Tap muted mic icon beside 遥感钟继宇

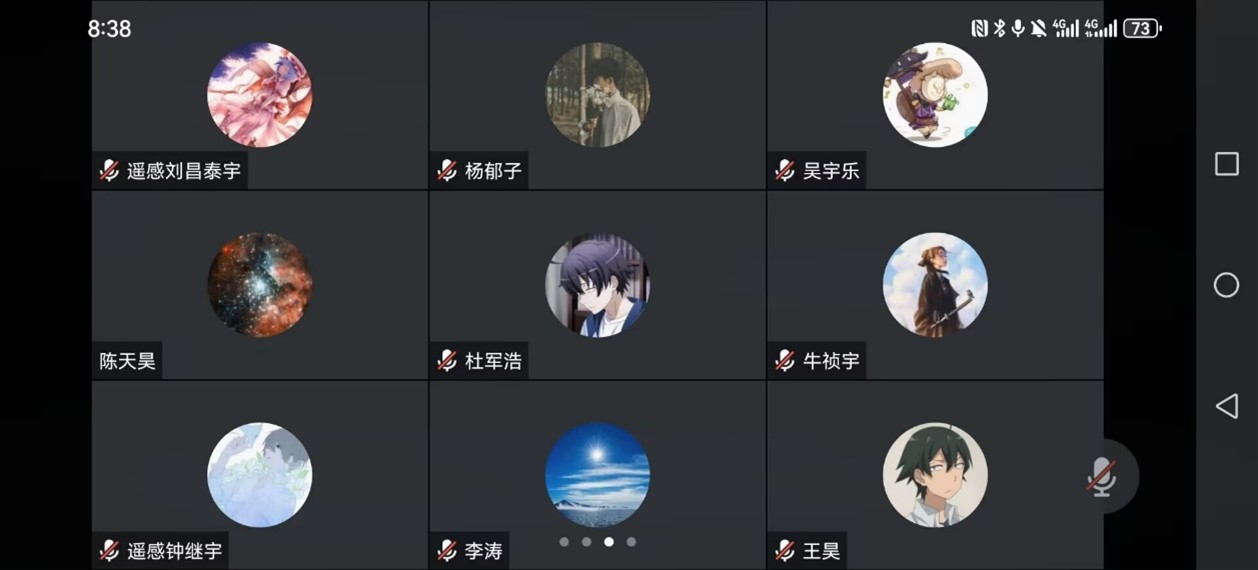point(109,551)
